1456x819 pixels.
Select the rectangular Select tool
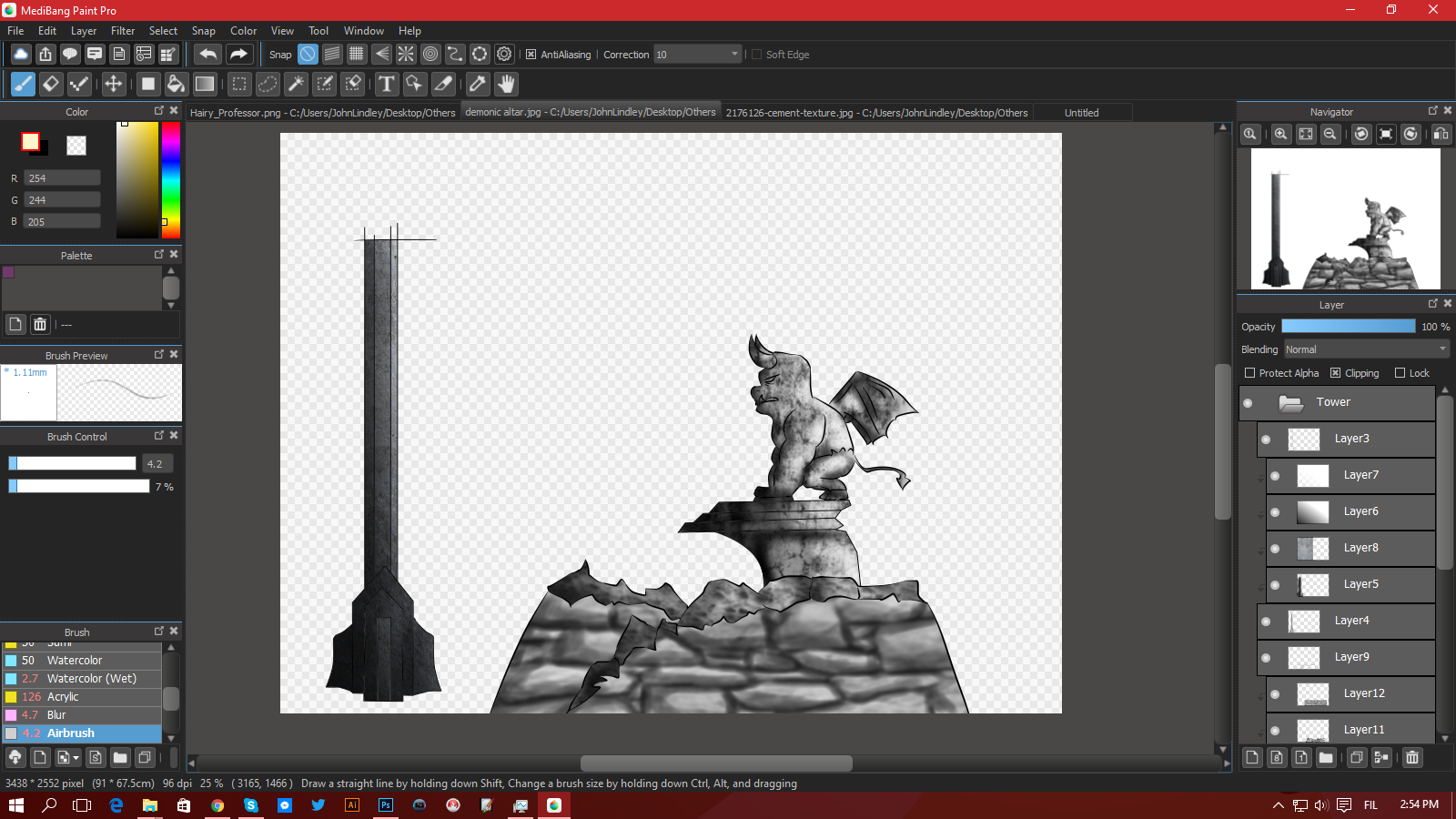click(x=239, y=85)
